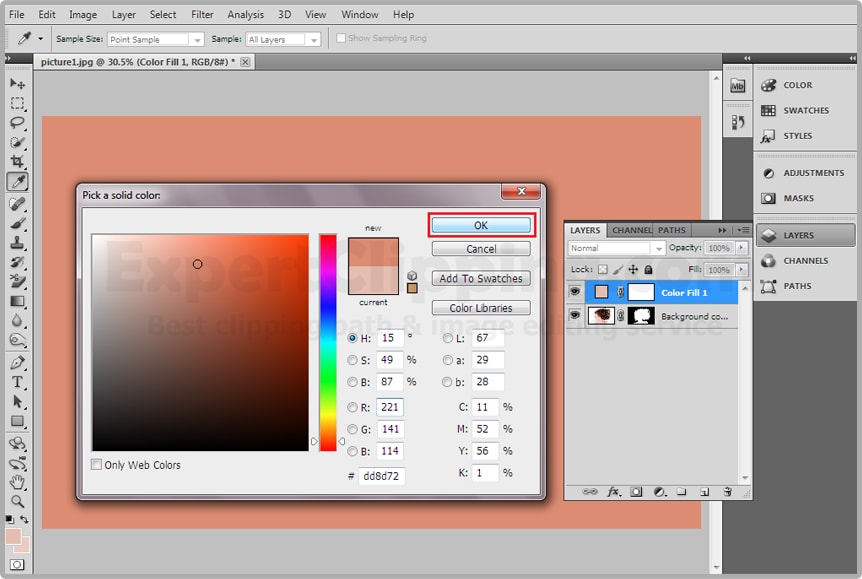Click the hex color input field
Image resolution: width=862 pixels, height=579 pixels.
[381, 476]
